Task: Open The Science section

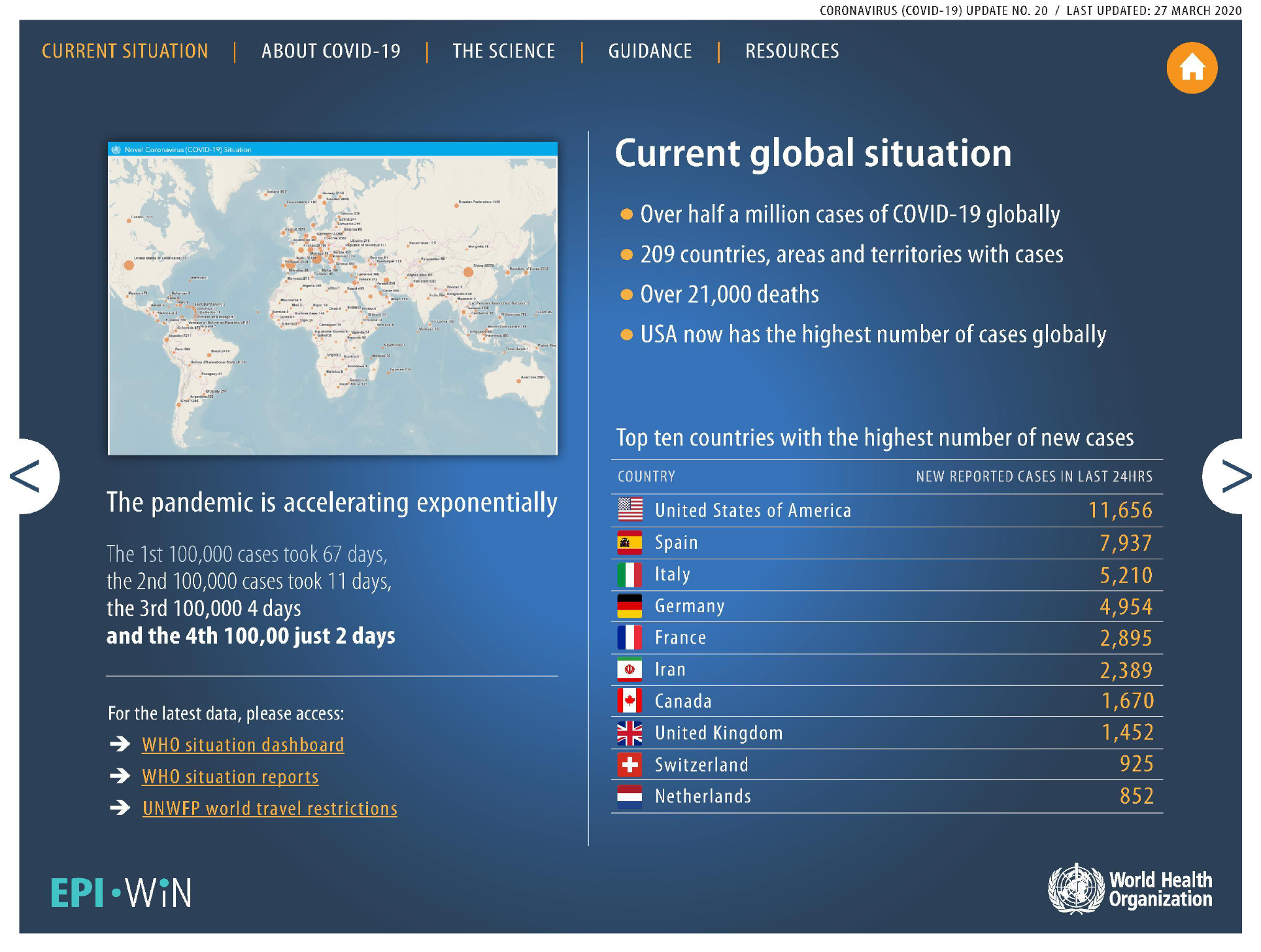Action: (x=503, y=51)
